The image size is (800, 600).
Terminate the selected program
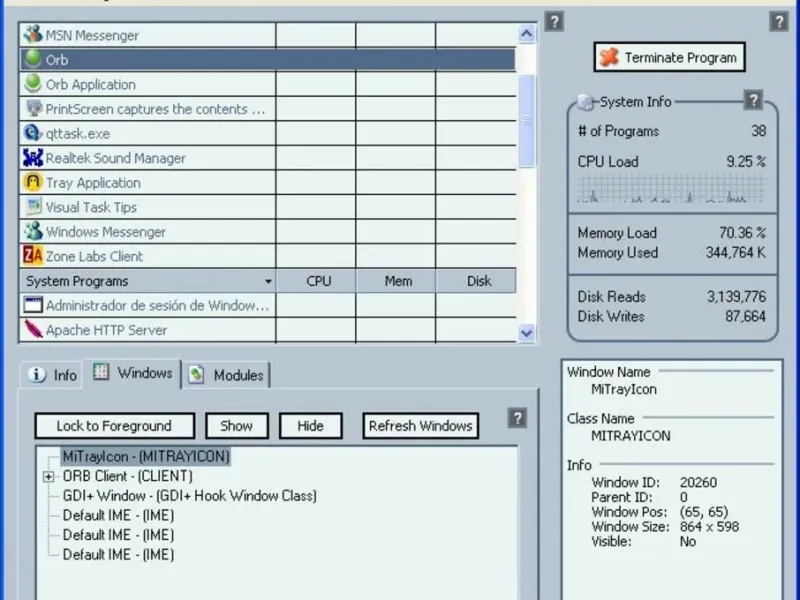click(669, 57)
